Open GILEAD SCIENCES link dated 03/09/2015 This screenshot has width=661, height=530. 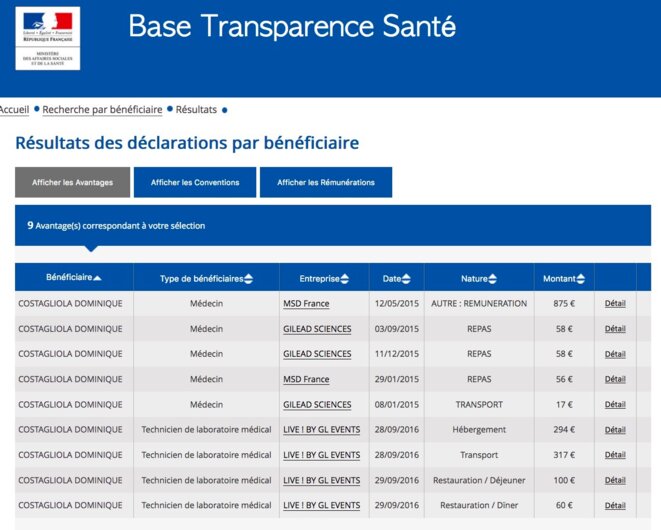[x=317, y=329]
